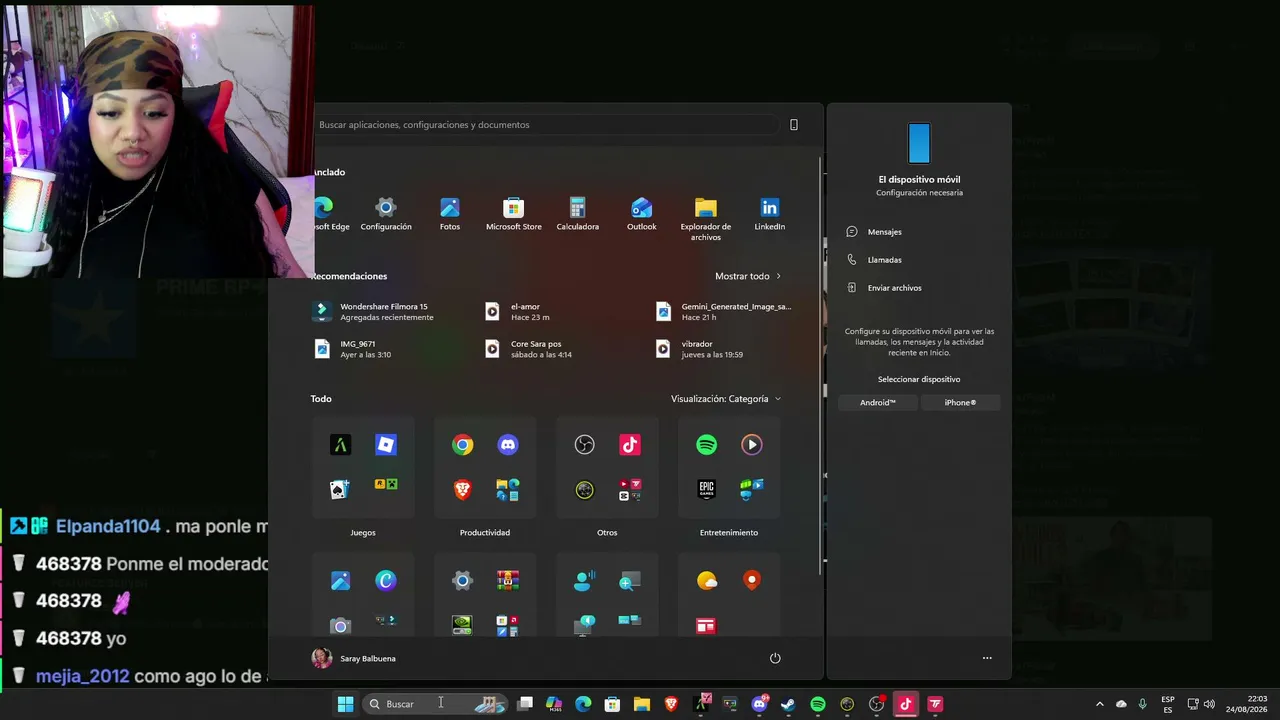Open the Maps app icon

pos(752,581)
